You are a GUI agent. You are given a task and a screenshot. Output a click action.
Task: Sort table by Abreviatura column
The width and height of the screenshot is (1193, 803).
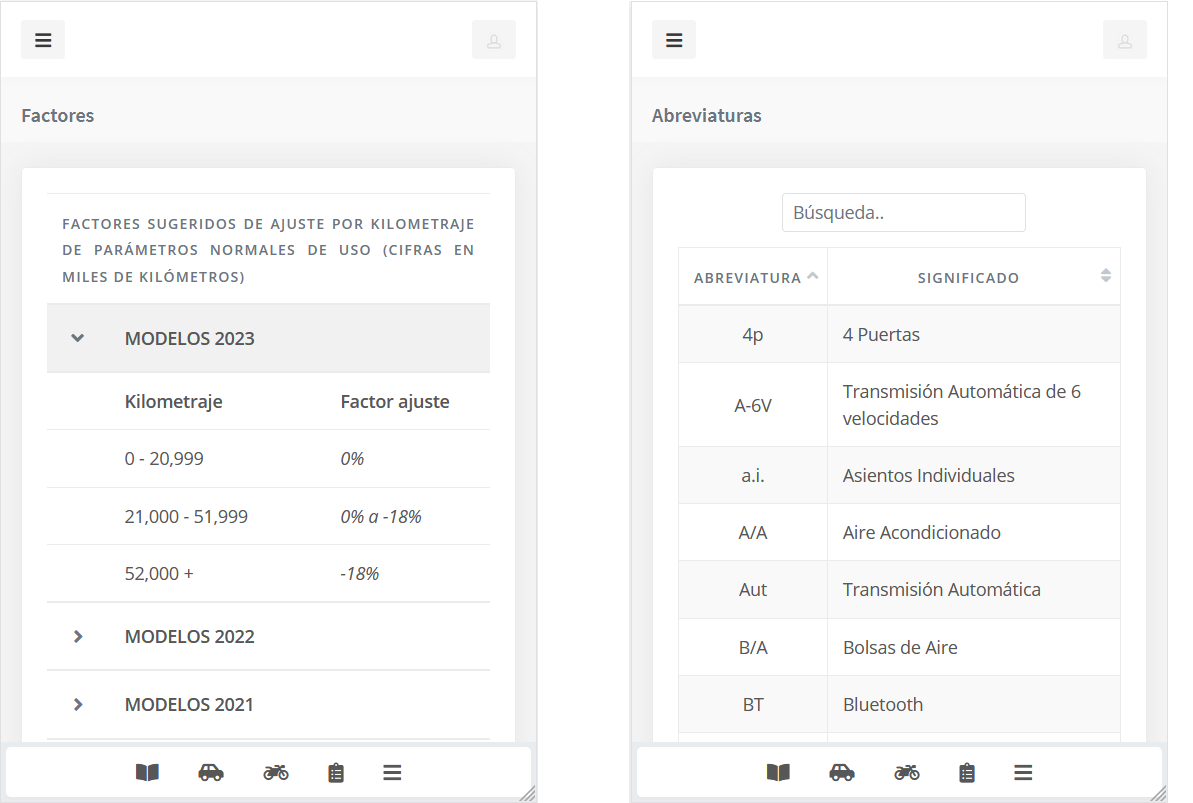(x=753, y=277)
